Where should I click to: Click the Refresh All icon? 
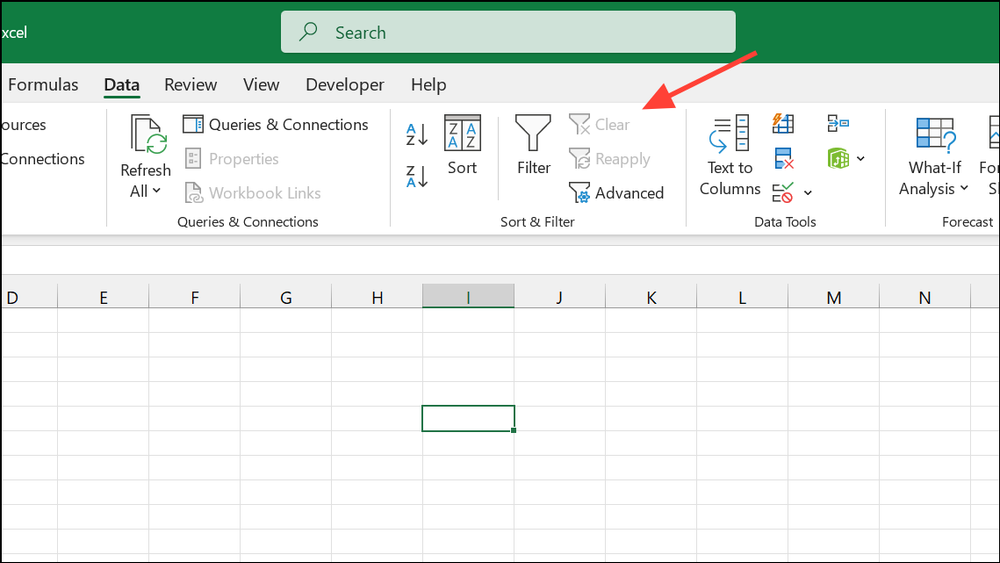148,135
